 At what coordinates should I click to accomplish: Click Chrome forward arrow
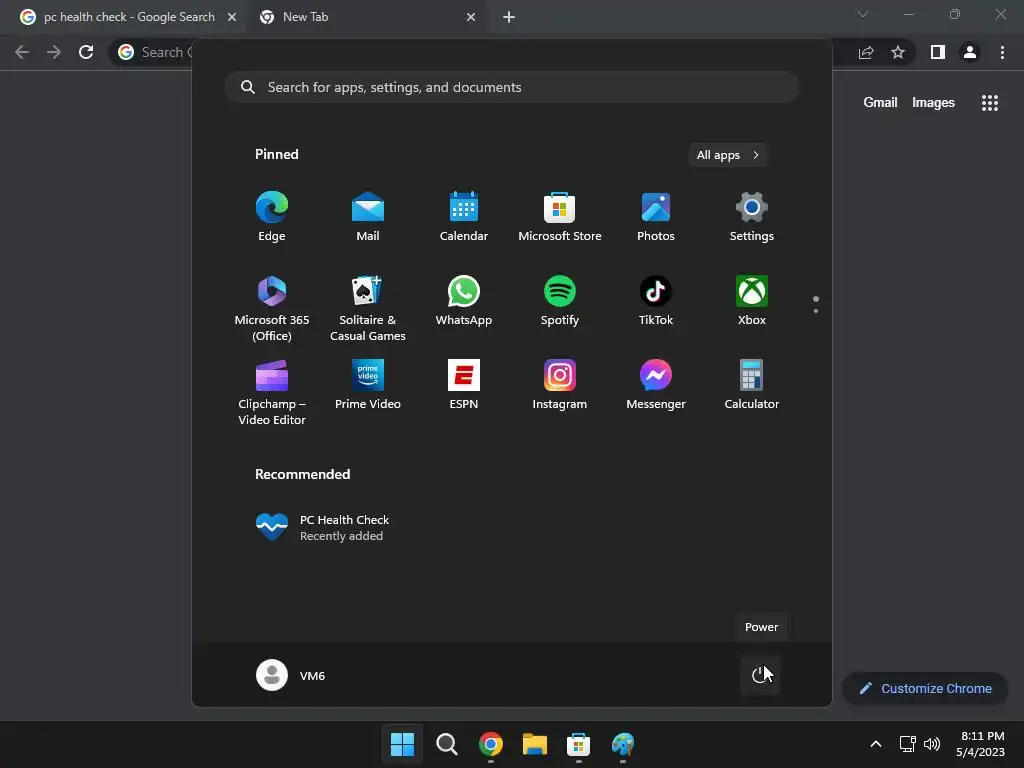[x=54, y=52]
